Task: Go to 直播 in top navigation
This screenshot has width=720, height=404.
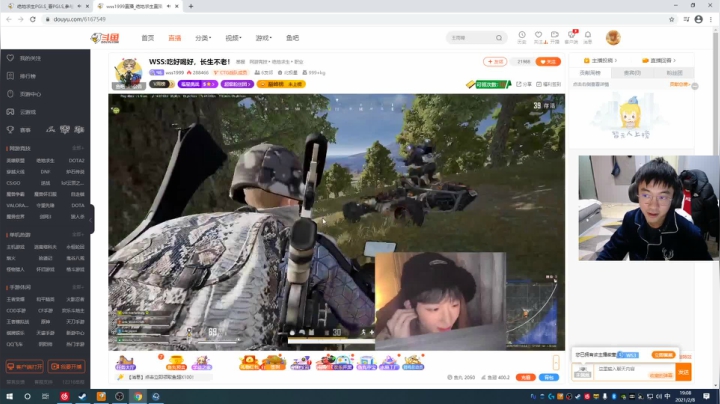Action: [x=174, y=38]
